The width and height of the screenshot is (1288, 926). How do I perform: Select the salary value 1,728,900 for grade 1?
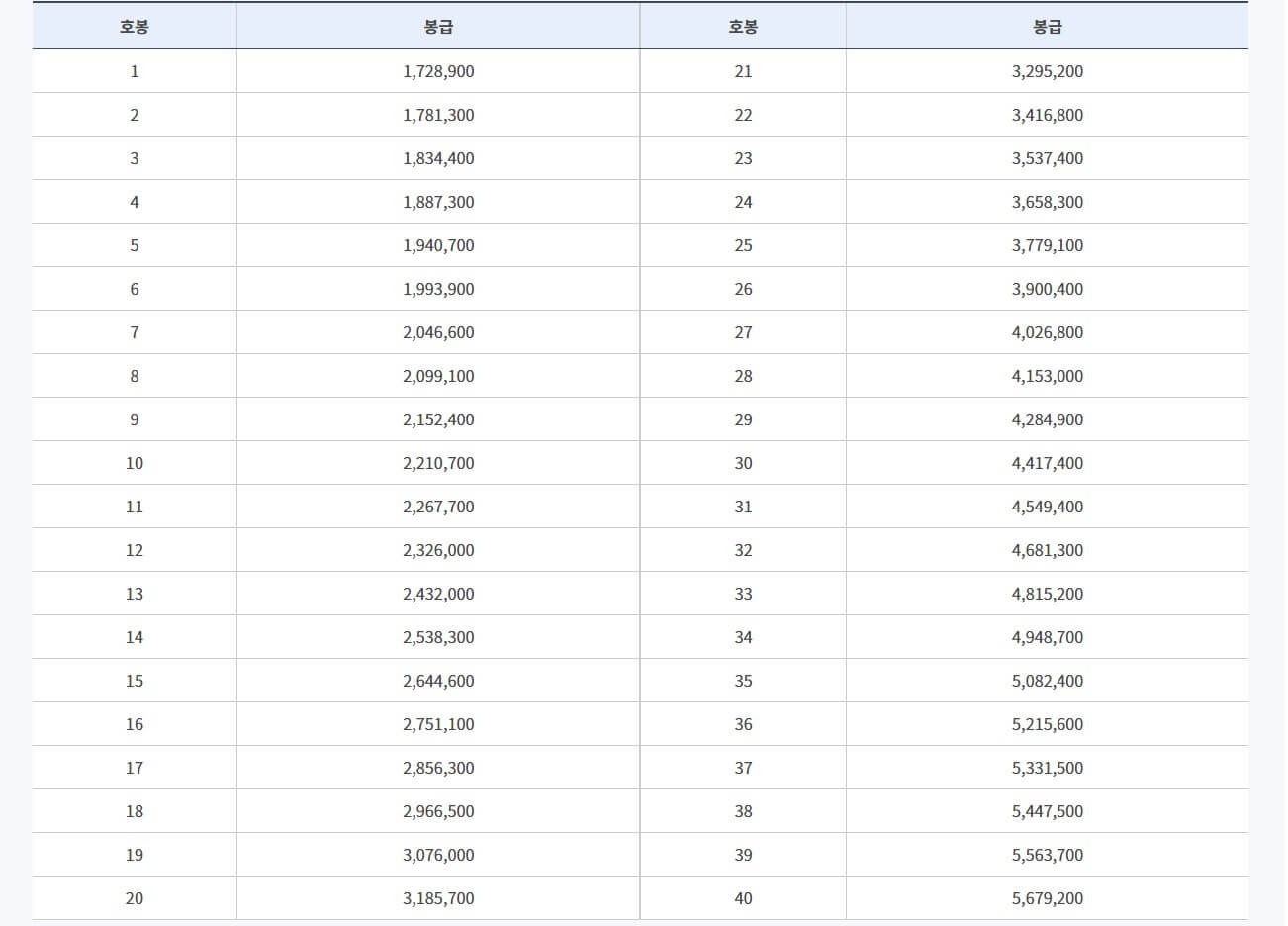(x=436, y=71)
